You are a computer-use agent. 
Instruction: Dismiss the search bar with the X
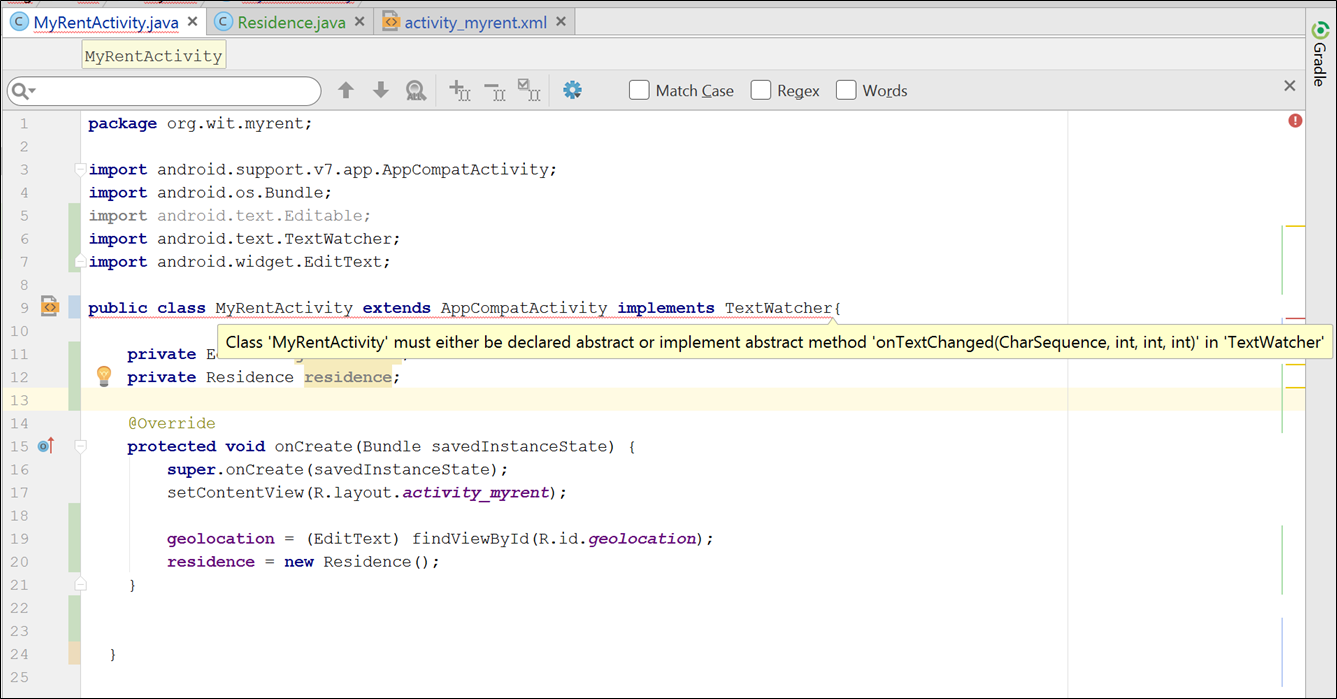(x=1290, y=86)
